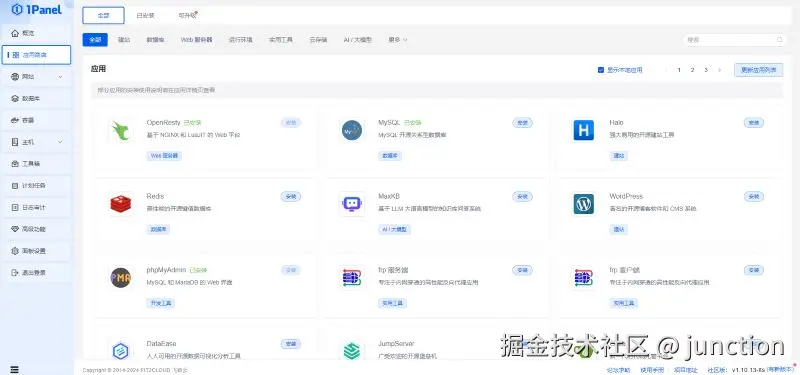Image resolution: width=800 pixels, height=375 pixels.
Task: Click the phpMyAdmin app logo
Action: click(121, 278)
